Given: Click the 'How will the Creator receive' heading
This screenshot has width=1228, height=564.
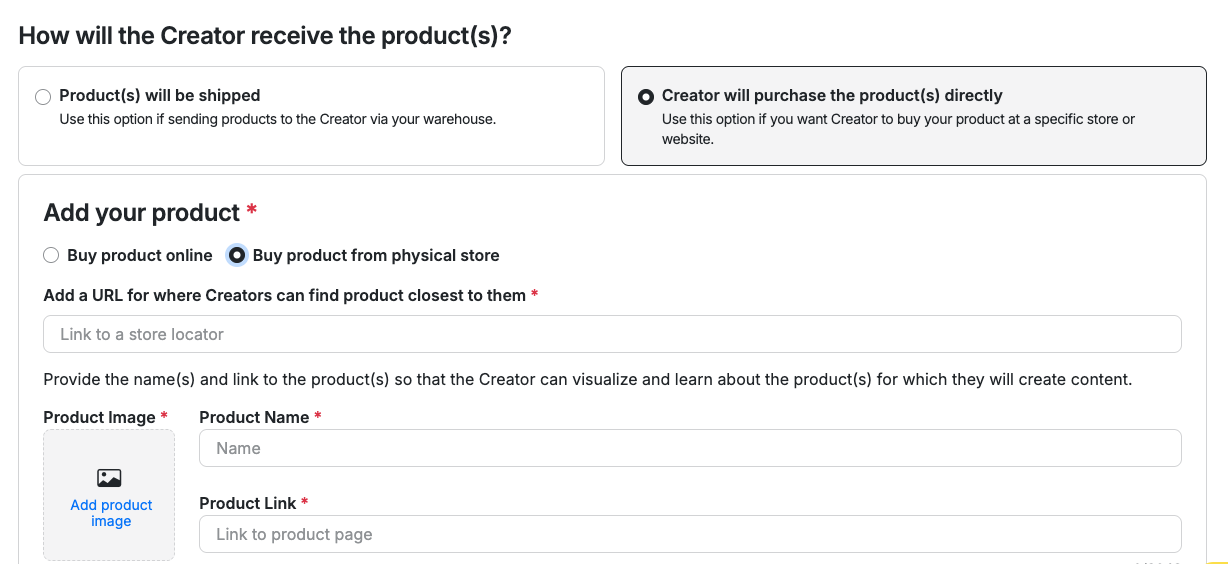Looking at the screenshot, I should (x=265, y=36).
